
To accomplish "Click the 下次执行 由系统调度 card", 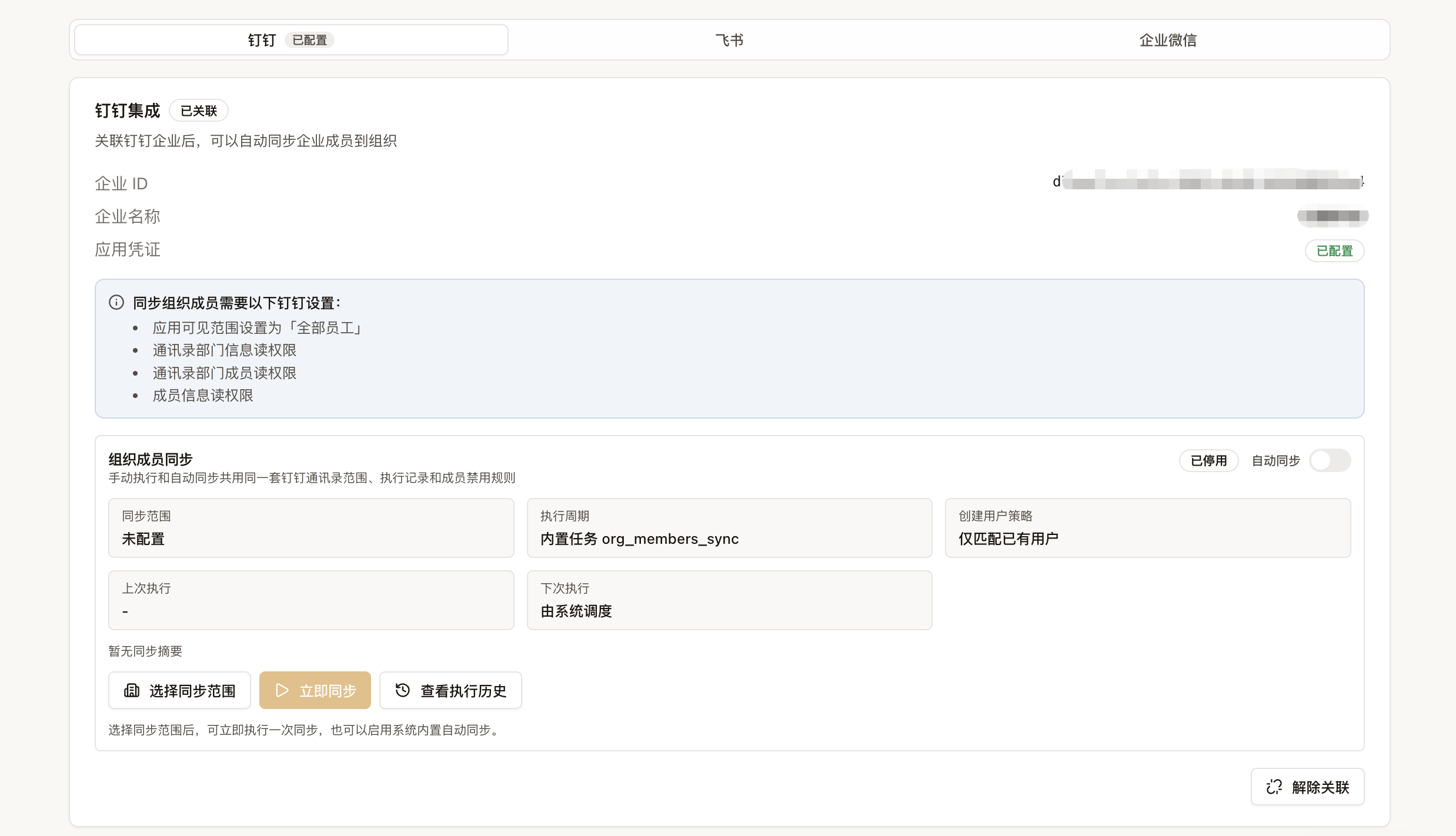I will (x=729, y=600).
